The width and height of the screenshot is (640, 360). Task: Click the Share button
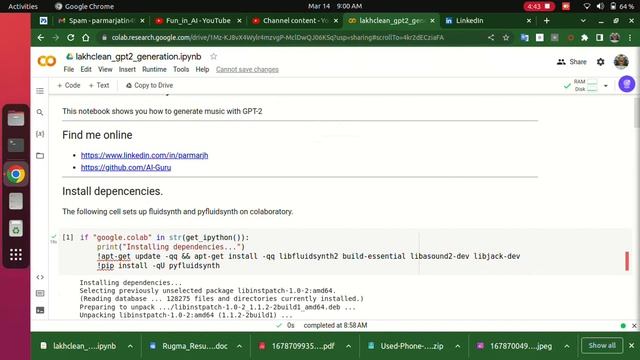571,62
